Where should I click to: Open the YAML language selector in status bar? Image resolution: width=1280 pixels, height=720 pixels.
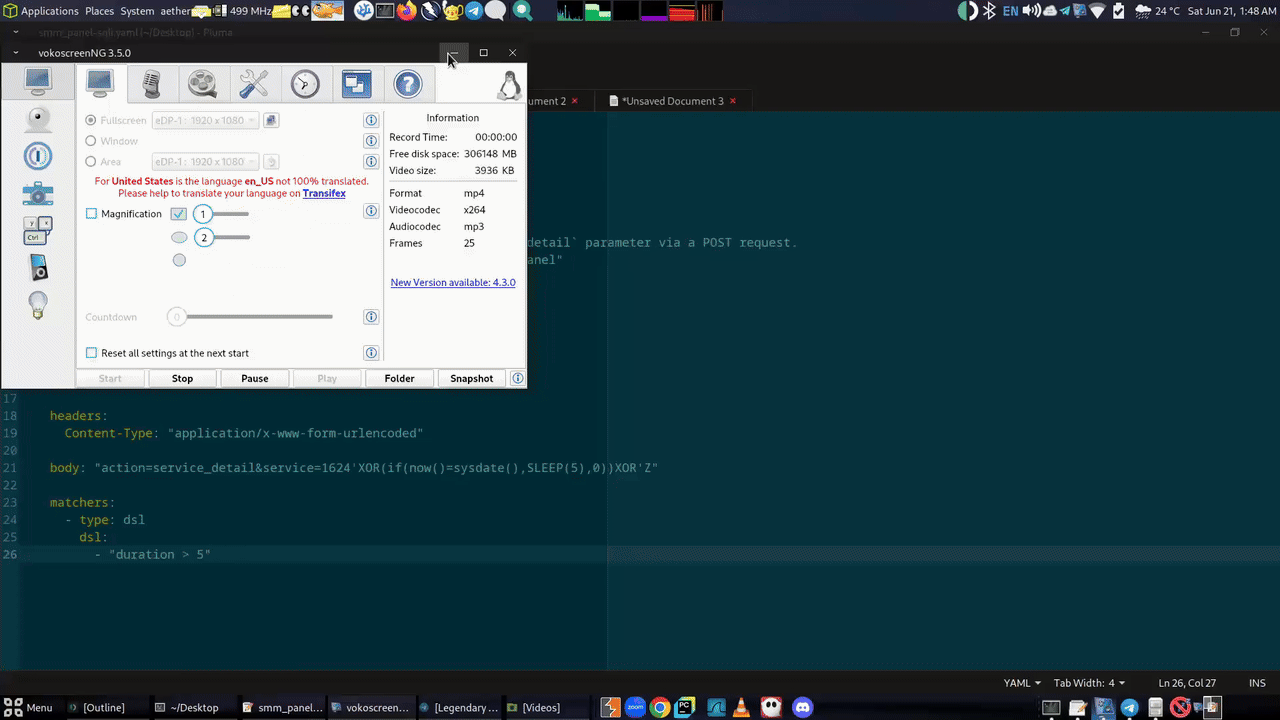click(x=1022, y=683)
